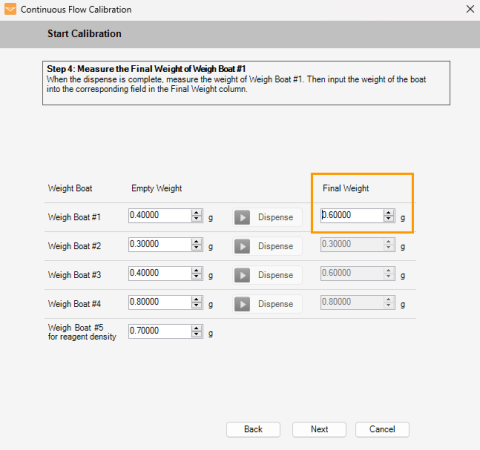This screenshot has height=450, width=480.
Task: Cancel the calibration wizard
Action: pos(382,429)
